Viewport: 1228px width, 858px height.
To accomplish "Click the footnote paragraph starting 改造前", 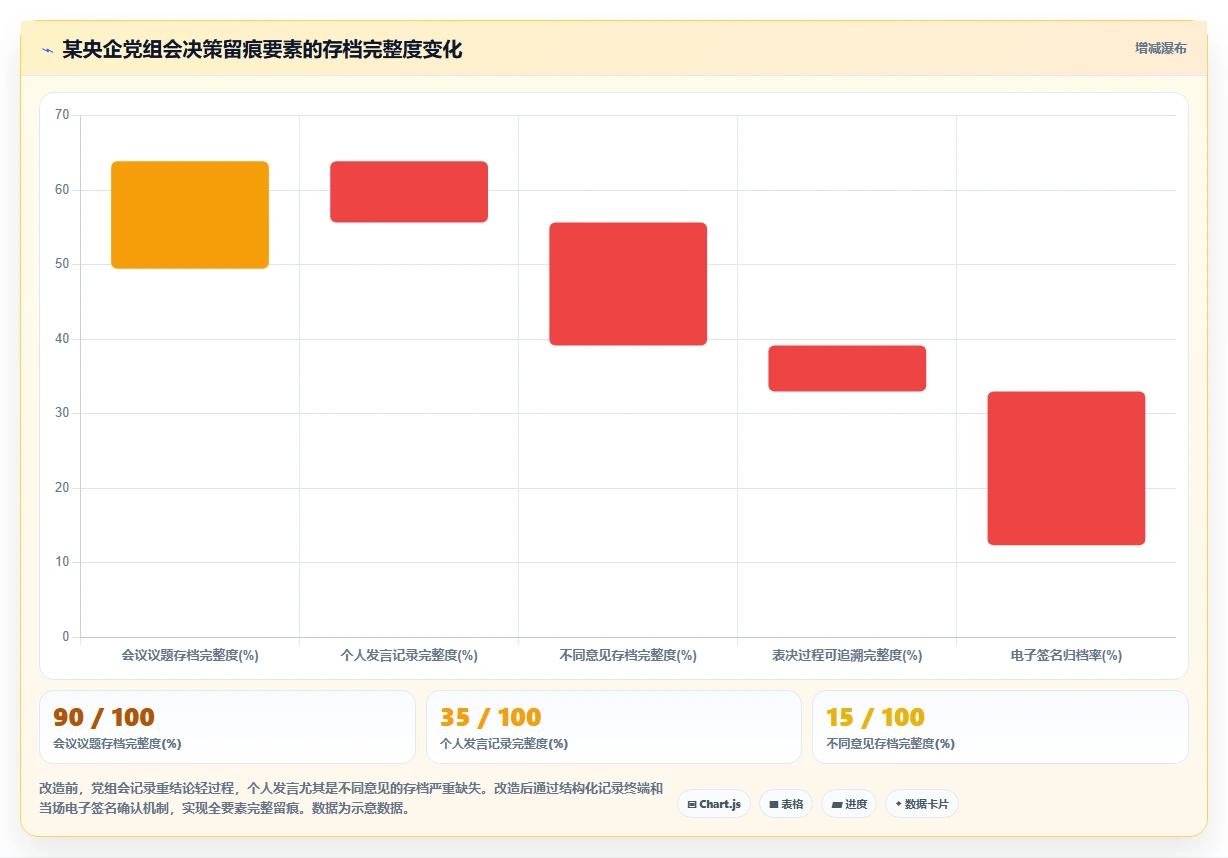I will tap(350, 798).
